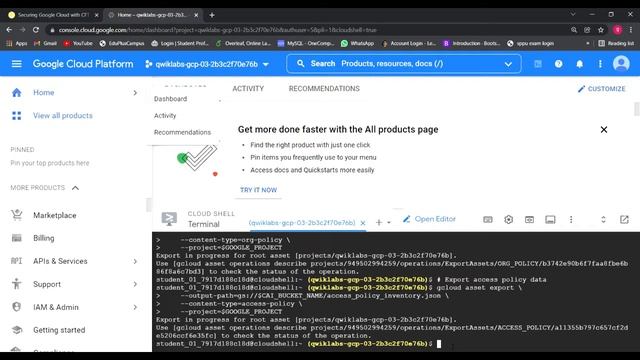Open the Google account avatar
This screenshot has width=640, height=360.
pyautogui.click(x=621, y=64)
